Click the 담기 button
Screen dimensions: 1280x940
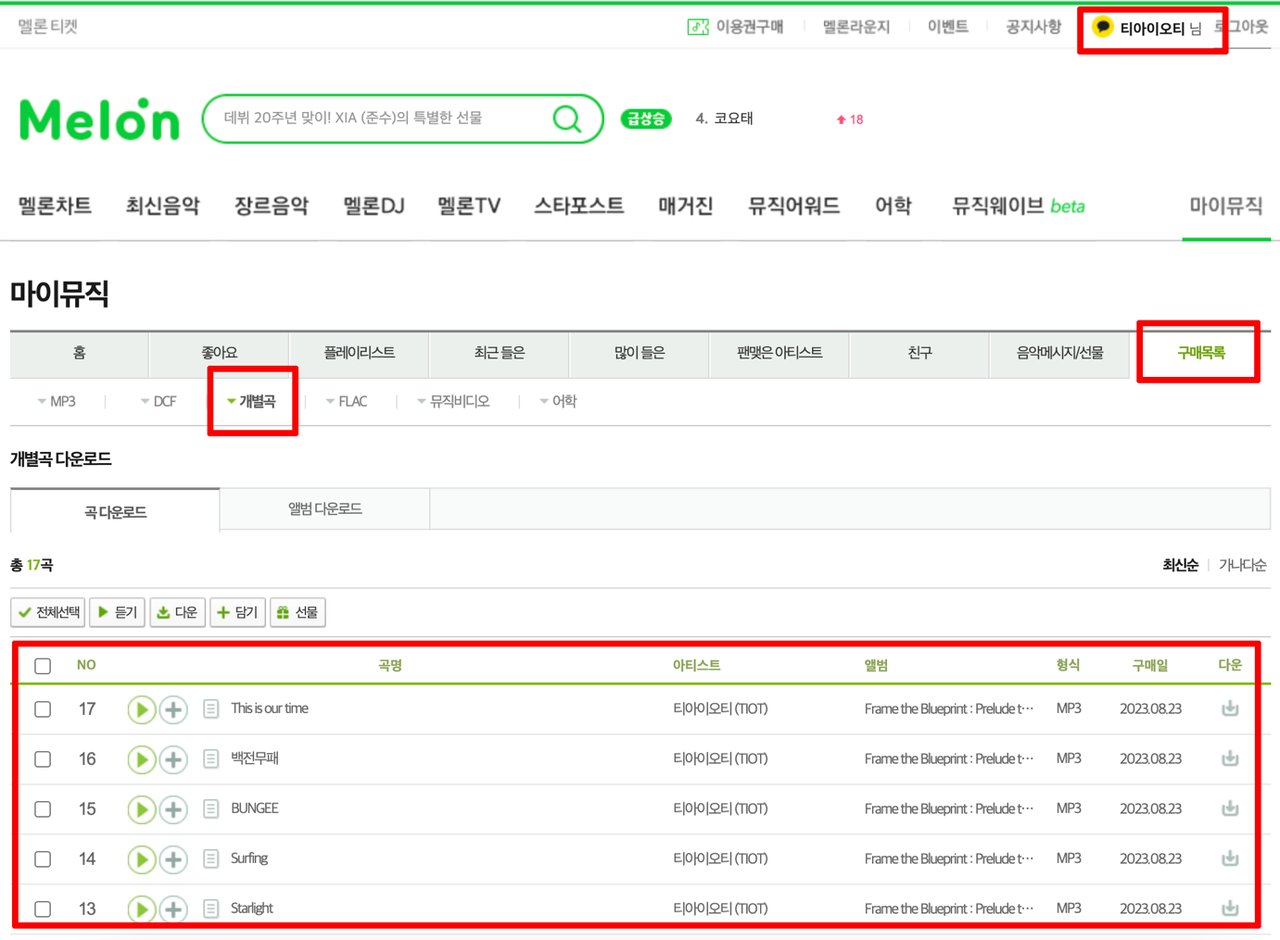[238, 613]
